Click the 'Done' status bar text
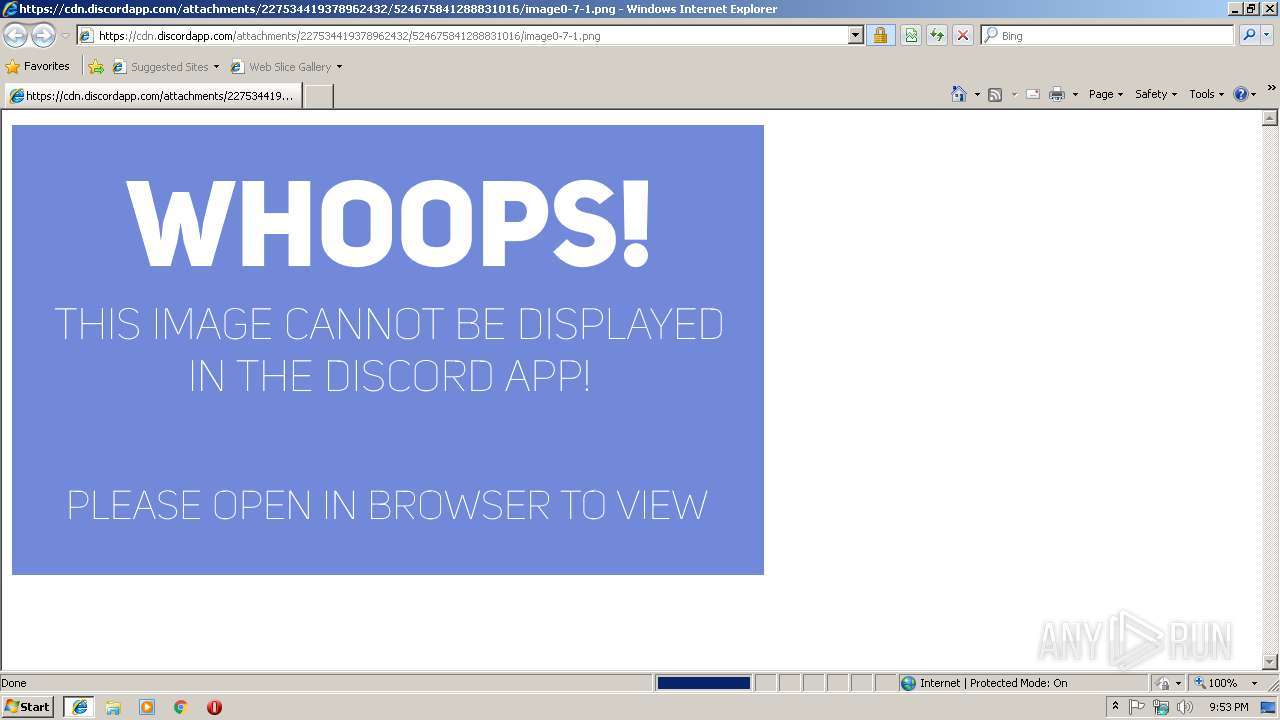The image size is (1280, 720). pyautogui.click(x=14, y=683)
